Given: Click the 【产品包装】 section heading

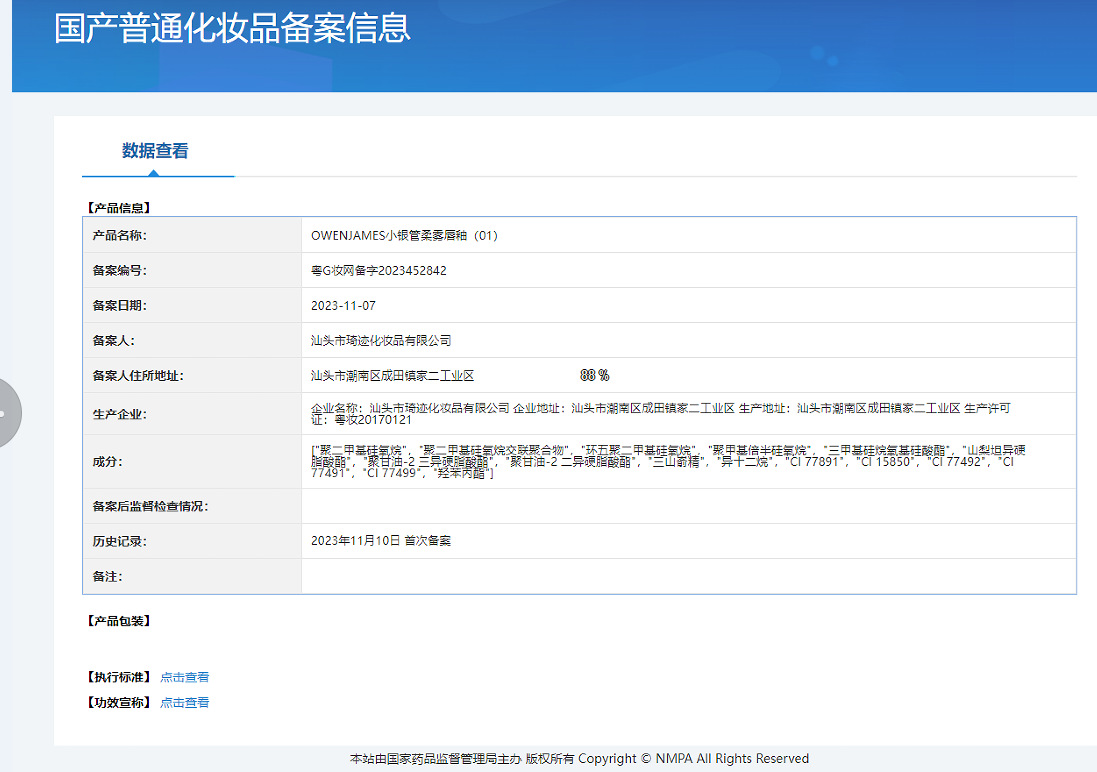Looking at the screenshot, I should pos(119,621).
